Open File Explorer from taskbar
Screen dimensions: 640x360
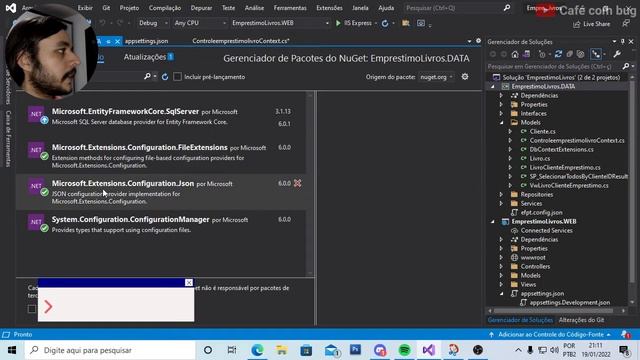(282, 350)
